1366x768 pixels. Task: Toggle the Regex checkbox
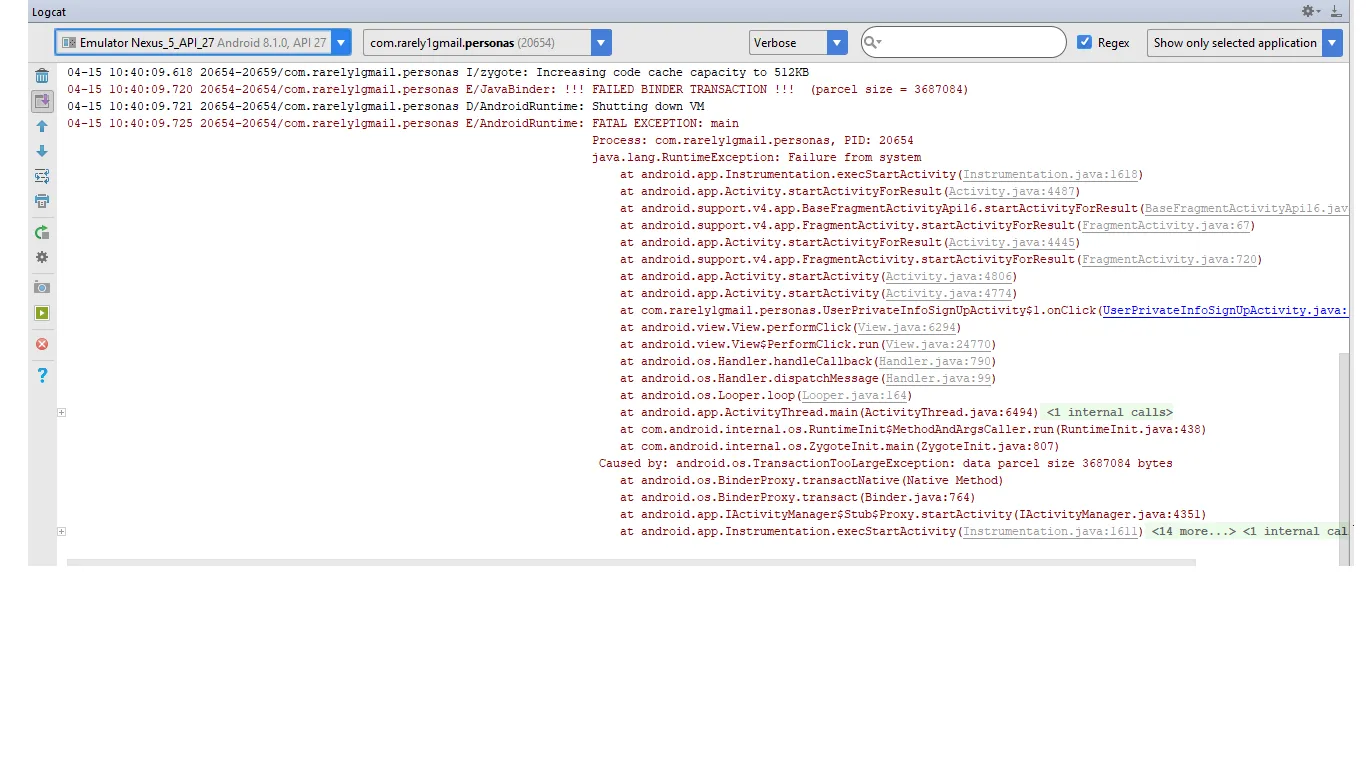pos(1085,43)
